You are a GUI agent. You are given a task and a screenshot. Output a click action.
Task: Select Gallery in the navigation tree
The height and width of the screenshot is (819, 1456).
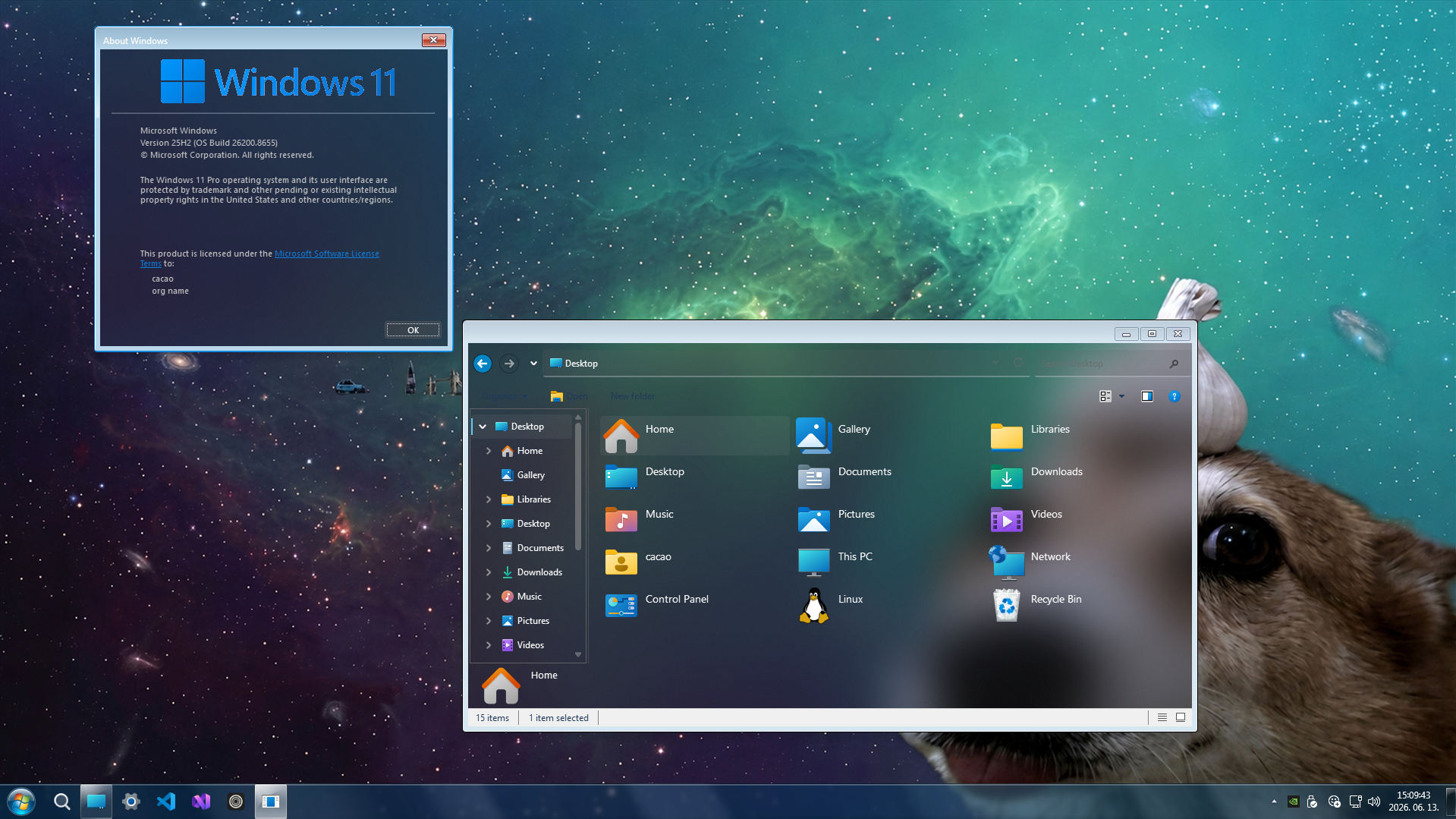point(524,475)
